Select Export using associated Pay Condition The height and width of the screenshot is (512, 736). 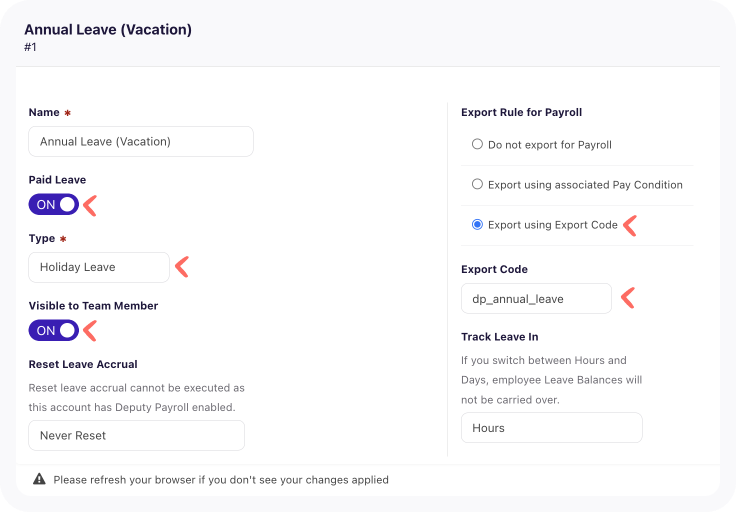click(477, 184)
